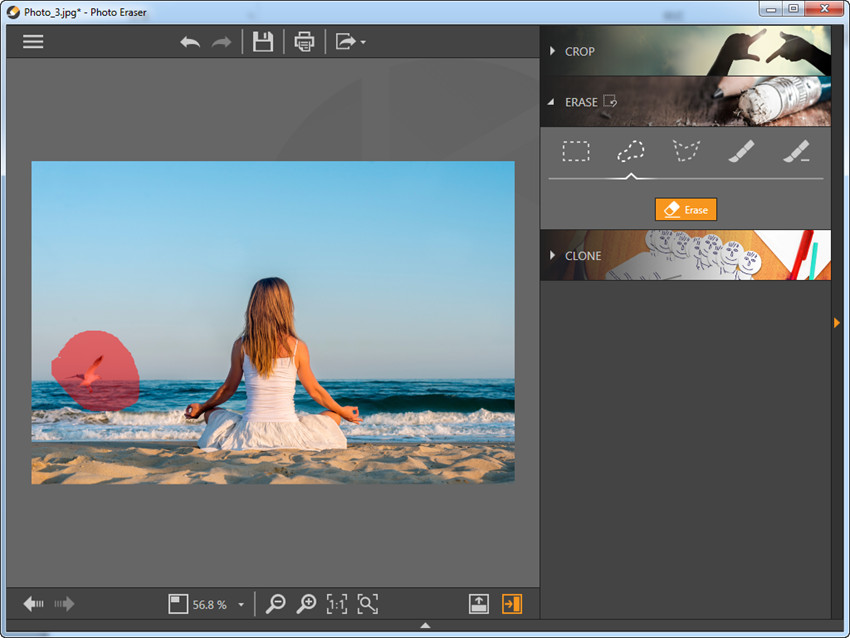Open the hamburger main menu

[33, 42]
